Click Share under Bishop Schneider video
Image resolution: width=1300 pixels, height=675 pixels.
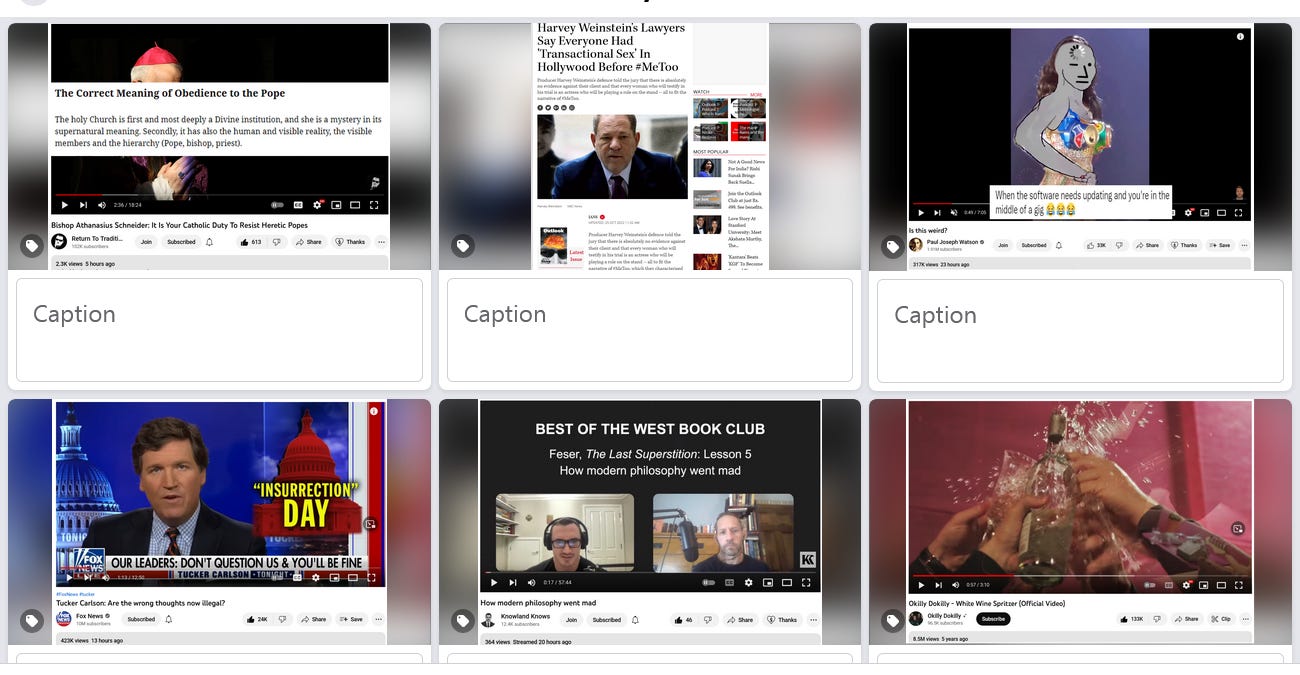[309, 242]
